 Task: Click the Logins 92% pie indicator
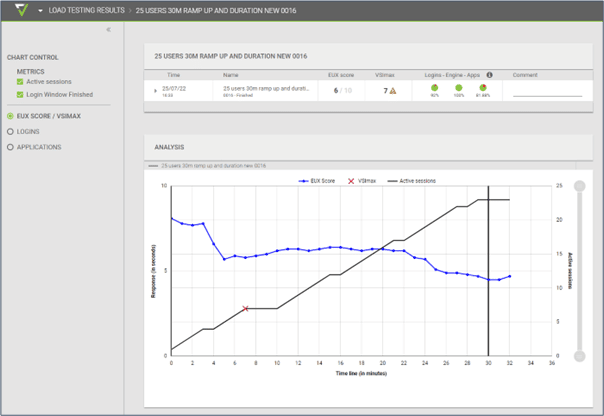click(x=435, y=88)
